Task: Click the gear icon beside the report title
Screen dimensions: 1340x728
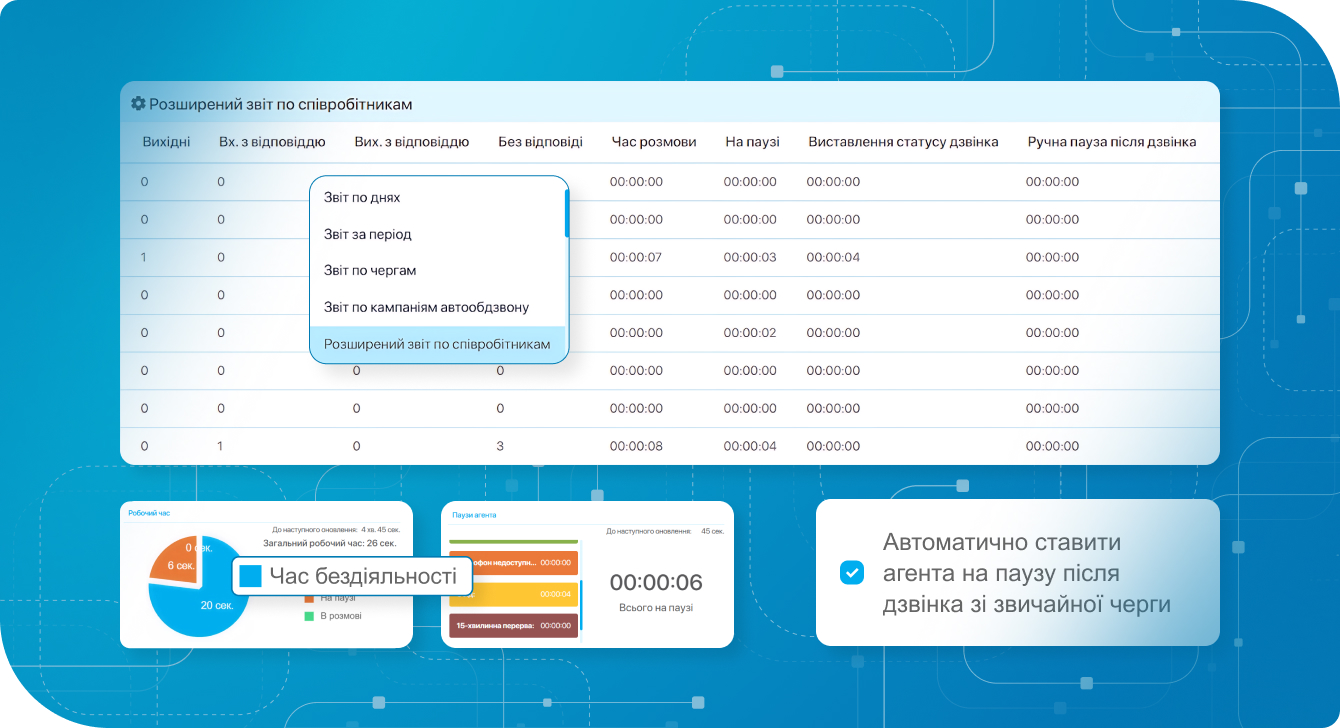Action: point(138,104)
